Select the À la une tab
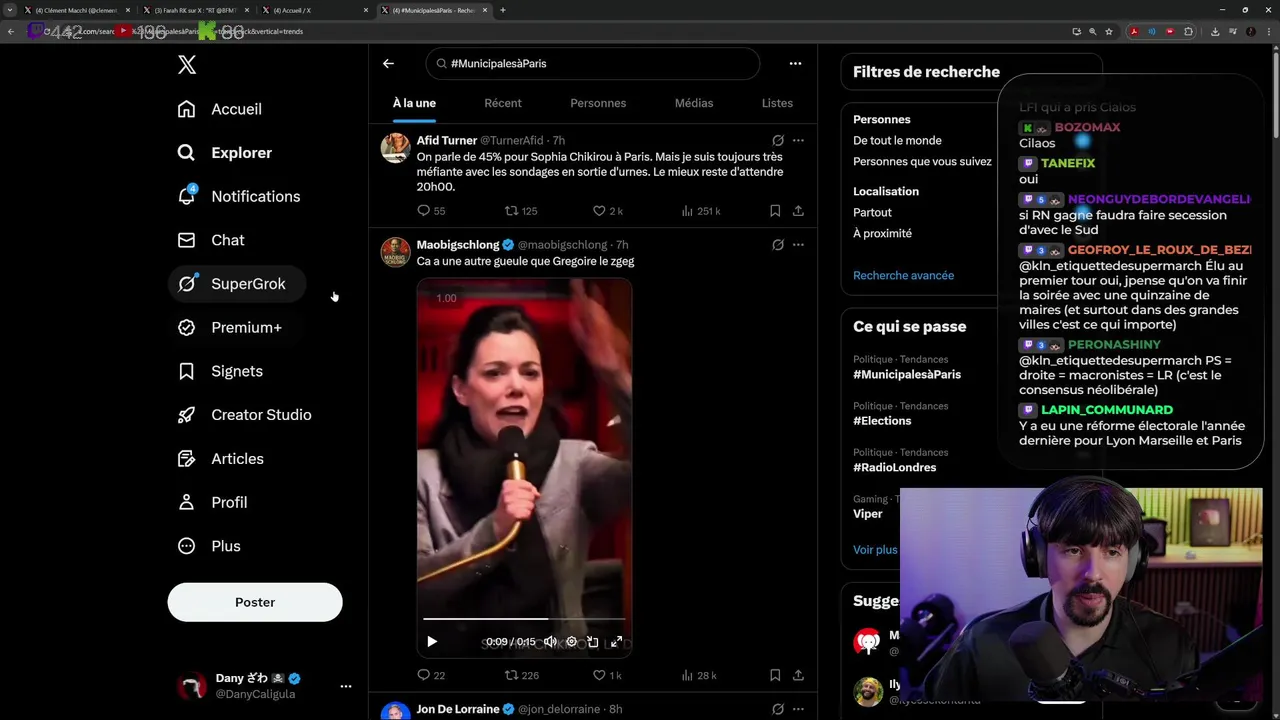This screenshot has height=720, width=1280. [x=414, y=103]
